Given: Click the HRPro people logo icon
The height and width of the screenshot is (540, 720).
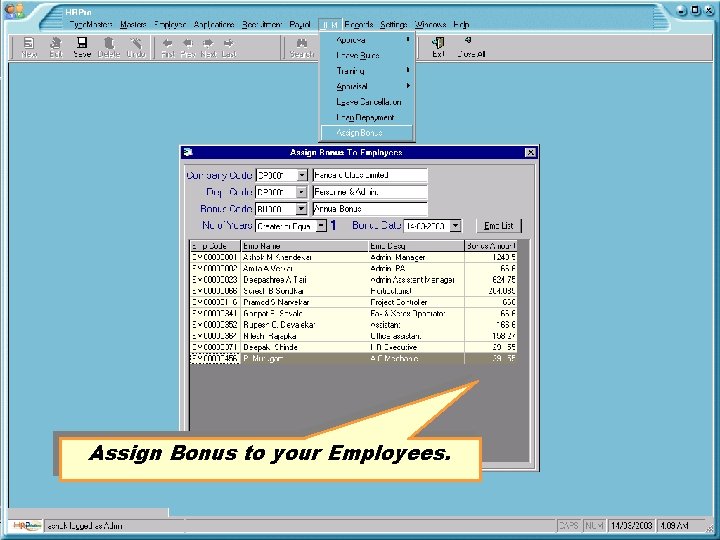Looking at the screenshot, I should [x=14, y=11].
